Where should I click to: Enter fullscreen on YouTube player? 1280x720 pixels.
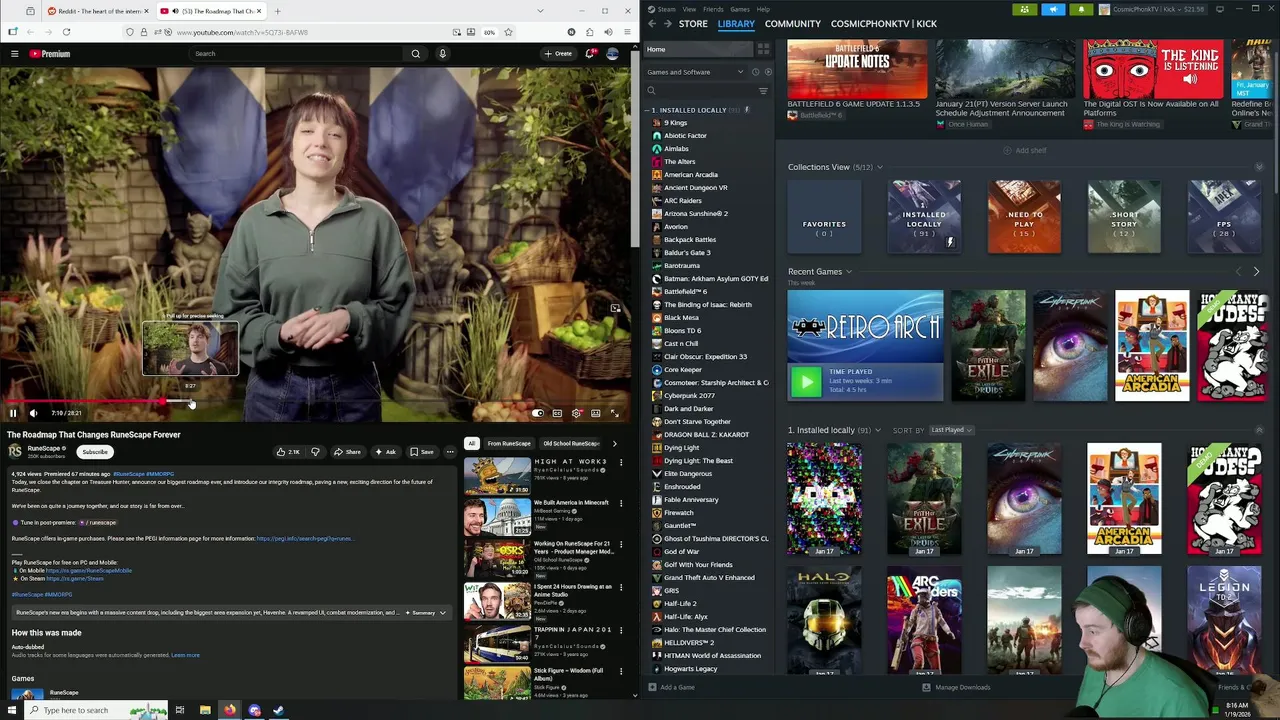coord(614,413)
